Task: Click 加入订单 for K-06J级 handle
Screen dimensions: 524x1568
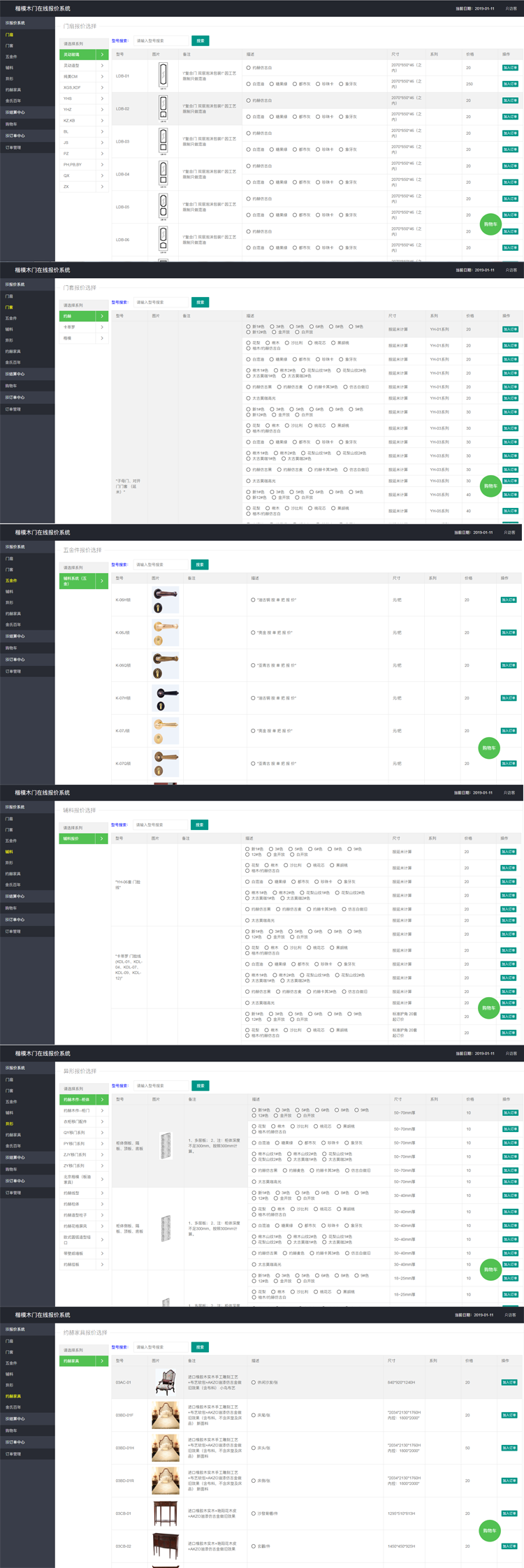Action: pyautogui.click(x=508, y=632)
